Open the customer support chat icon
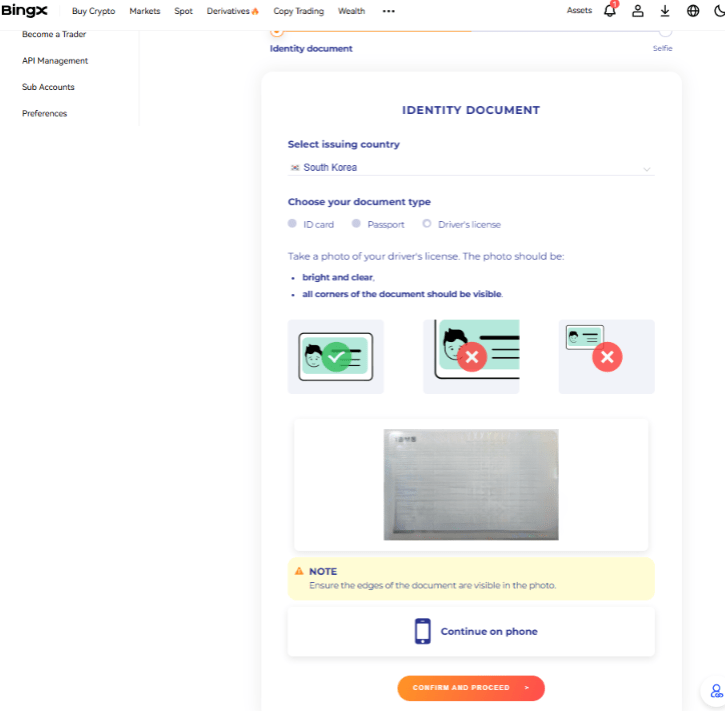Image resolution: width=725 pixels, height=711 pixels. pos(716,691)
